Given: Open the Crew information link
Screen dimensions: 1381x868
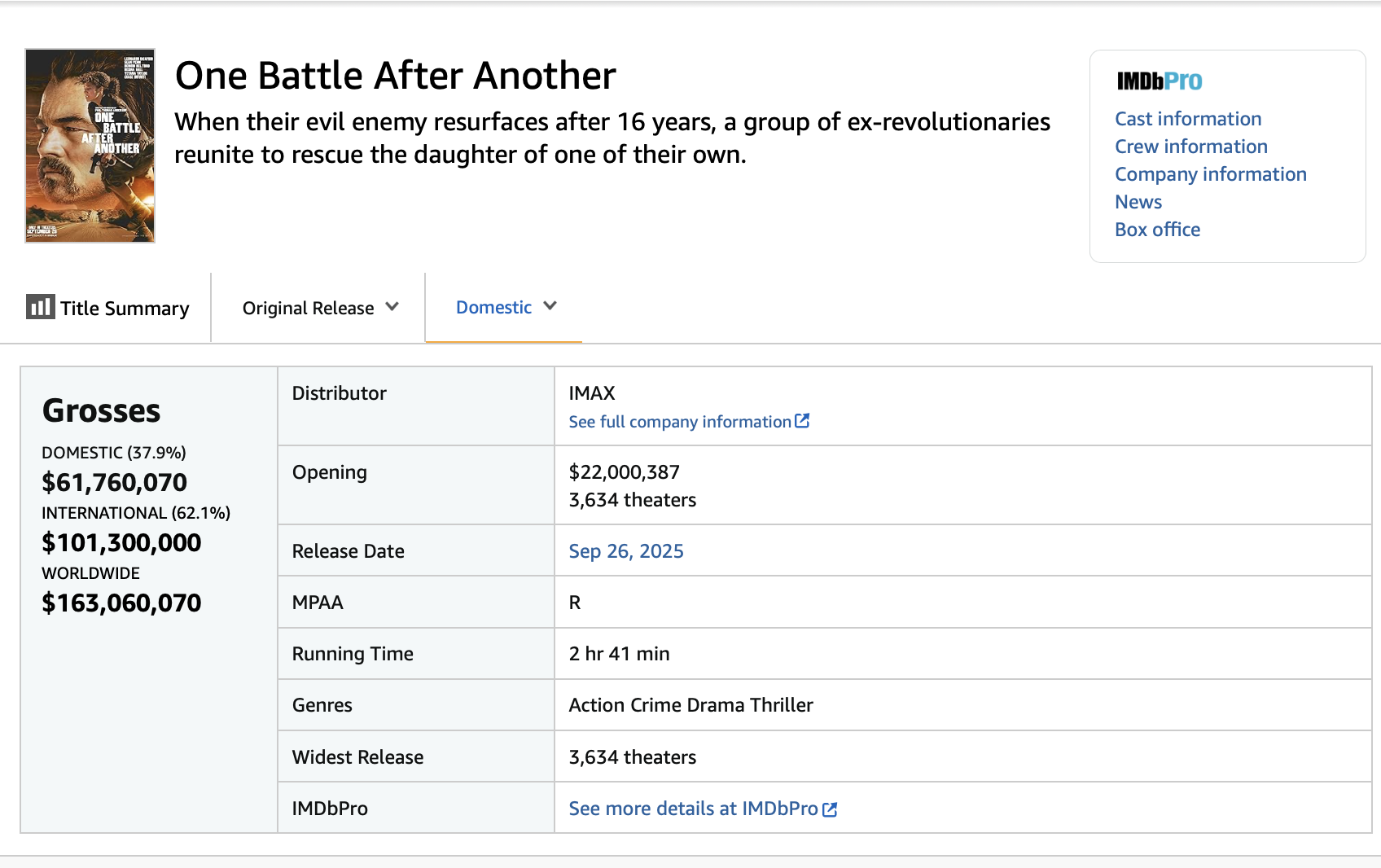Looking at the screenshot, I should [1190, 147].
